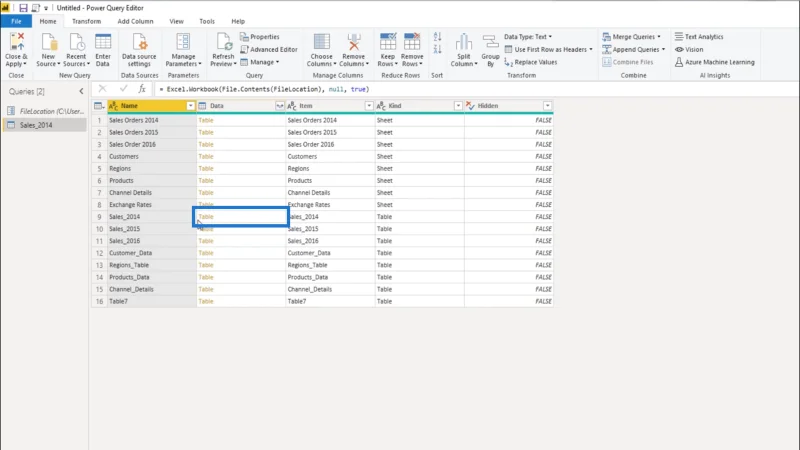Image resolution: width=800 pixels, height=450 pixels.
Task: Expand the Data column button
Action: [x=280, y=106]
